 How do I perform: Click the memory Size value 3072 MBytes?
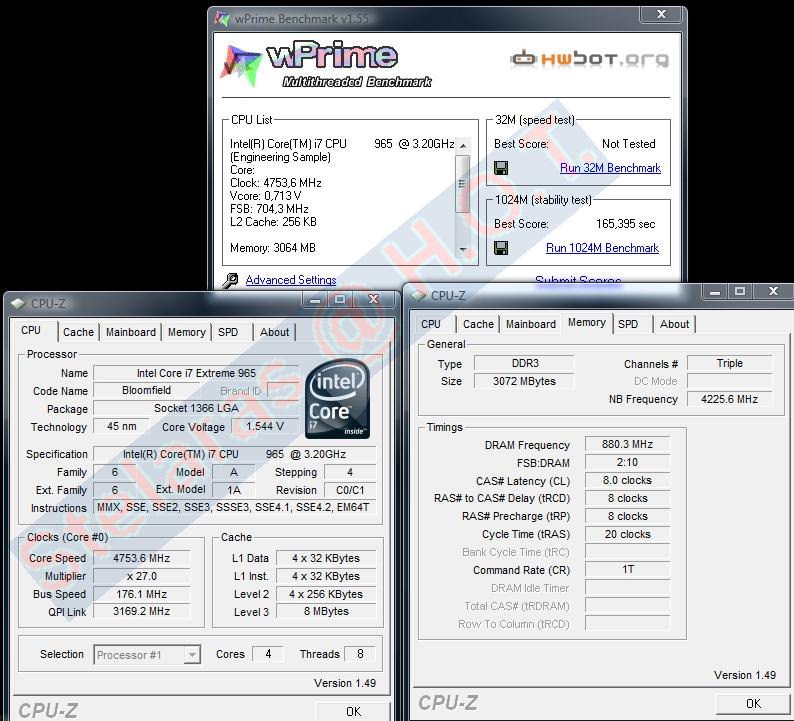[524, 381]
